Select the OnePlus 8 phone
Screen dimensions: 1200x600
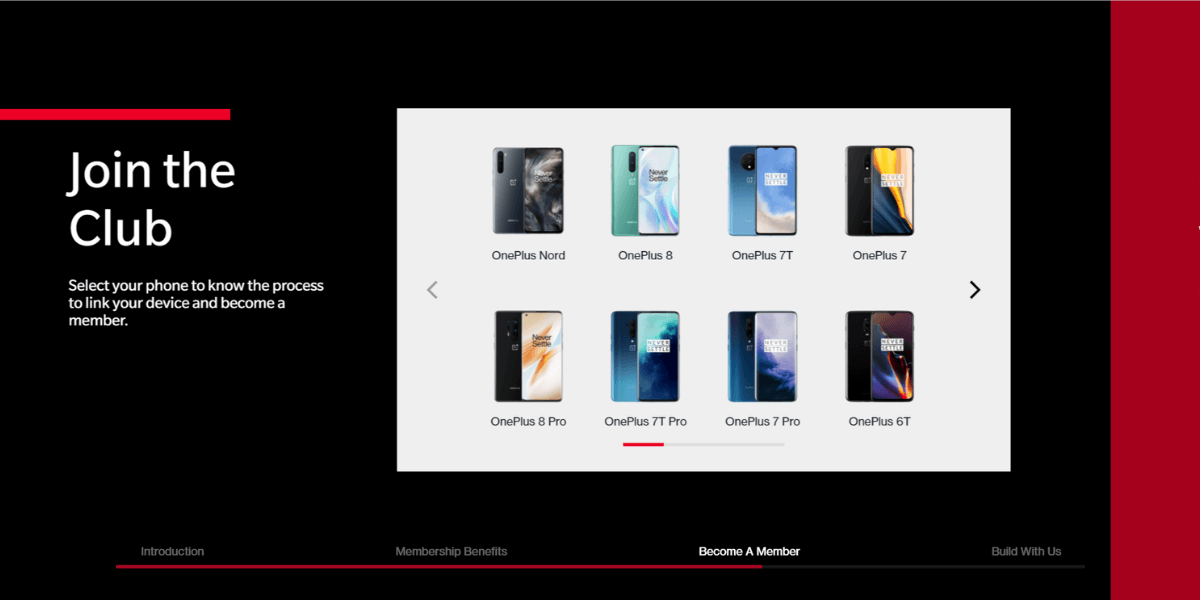point(645,190)
